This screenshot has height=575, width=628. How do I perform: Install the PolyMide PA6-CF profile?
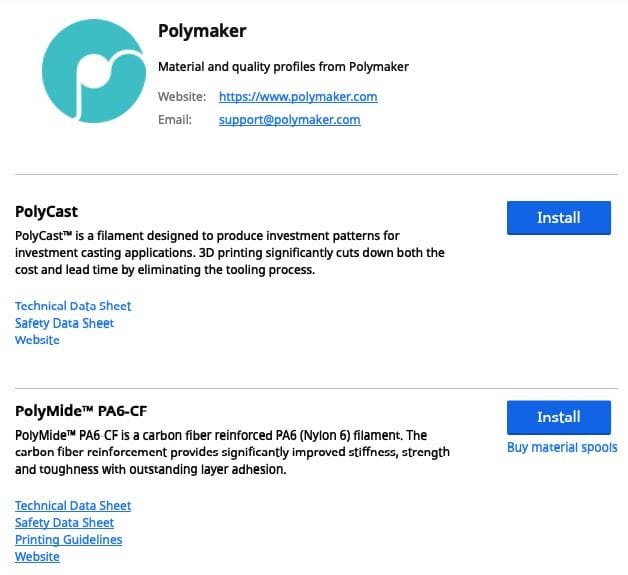[x=558, y=417]
